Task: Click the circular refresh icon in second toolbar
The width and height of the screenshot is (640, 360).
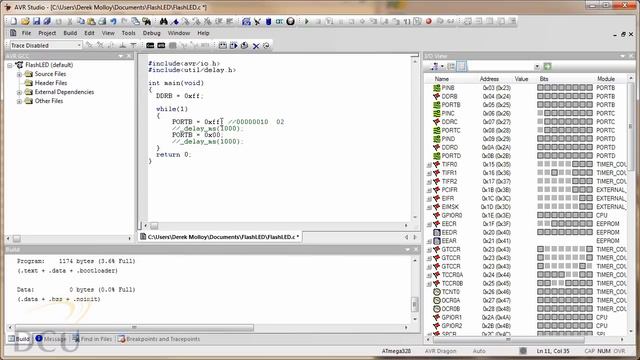Action: pyautogui.click(x=266, y=46)
